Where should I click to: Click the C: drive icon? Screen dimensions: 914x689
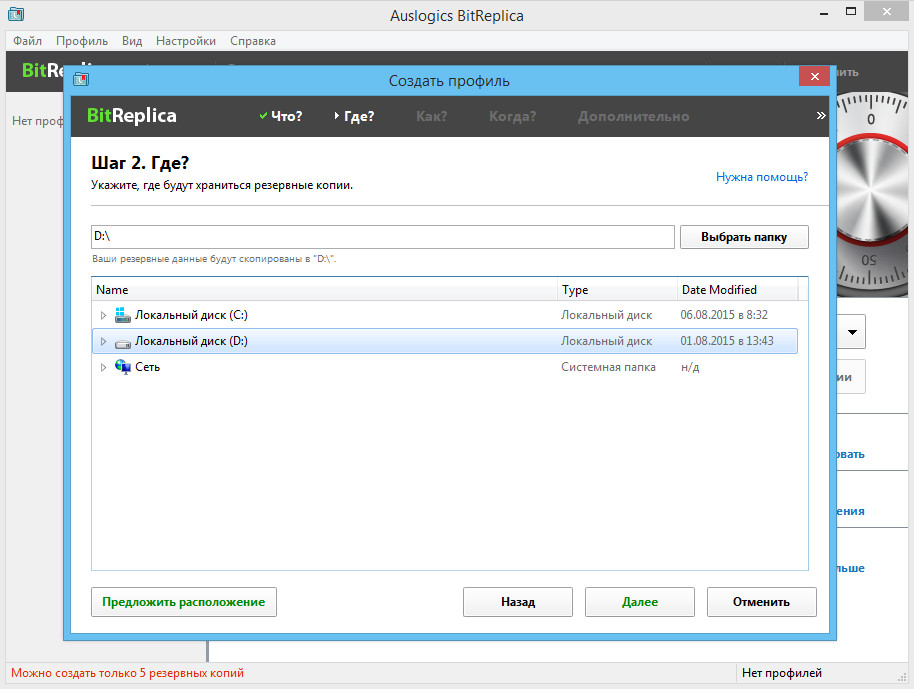tap(122, 315)
